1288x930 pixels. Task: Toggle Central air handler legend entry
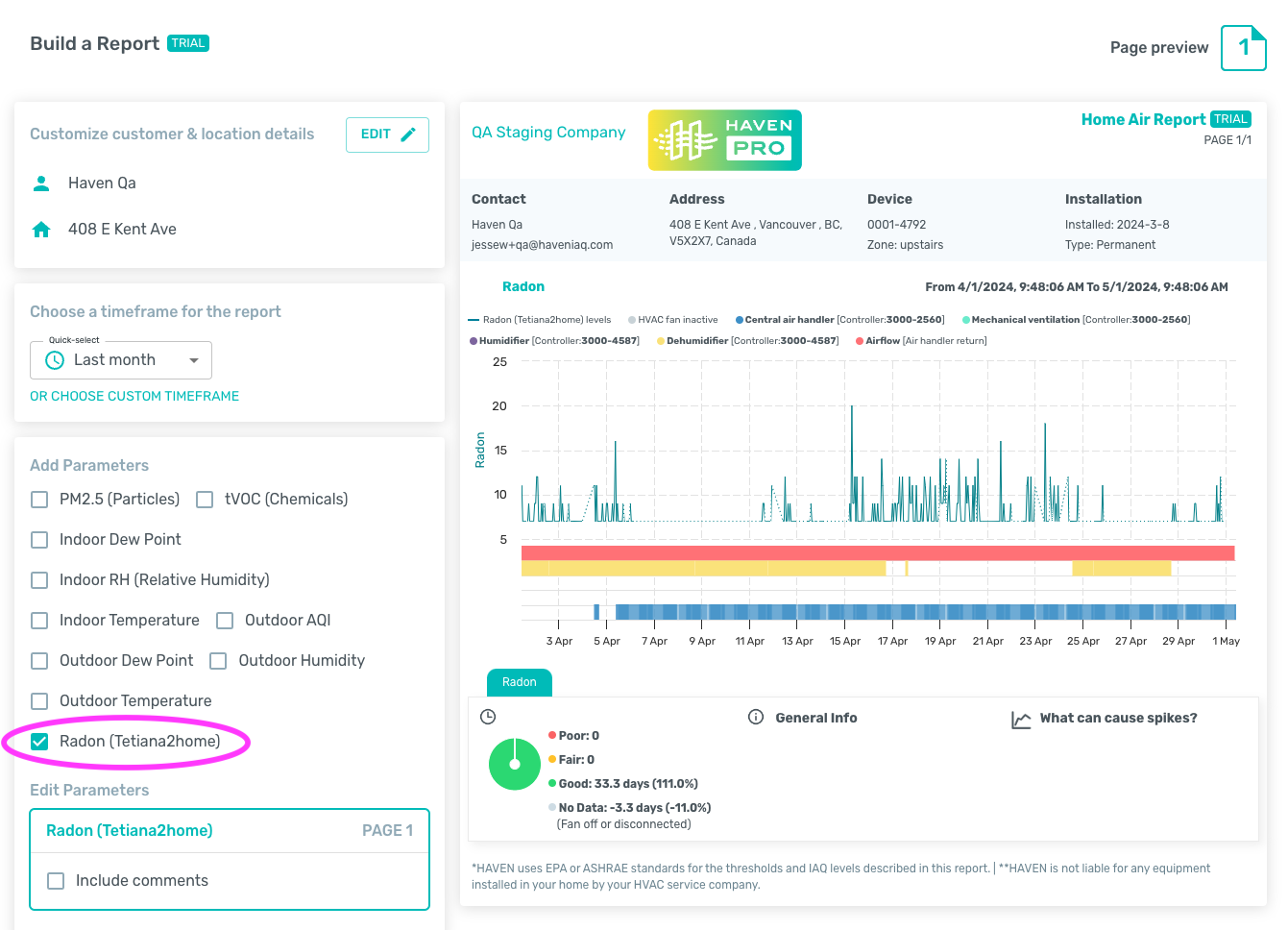tap(840, 320)
